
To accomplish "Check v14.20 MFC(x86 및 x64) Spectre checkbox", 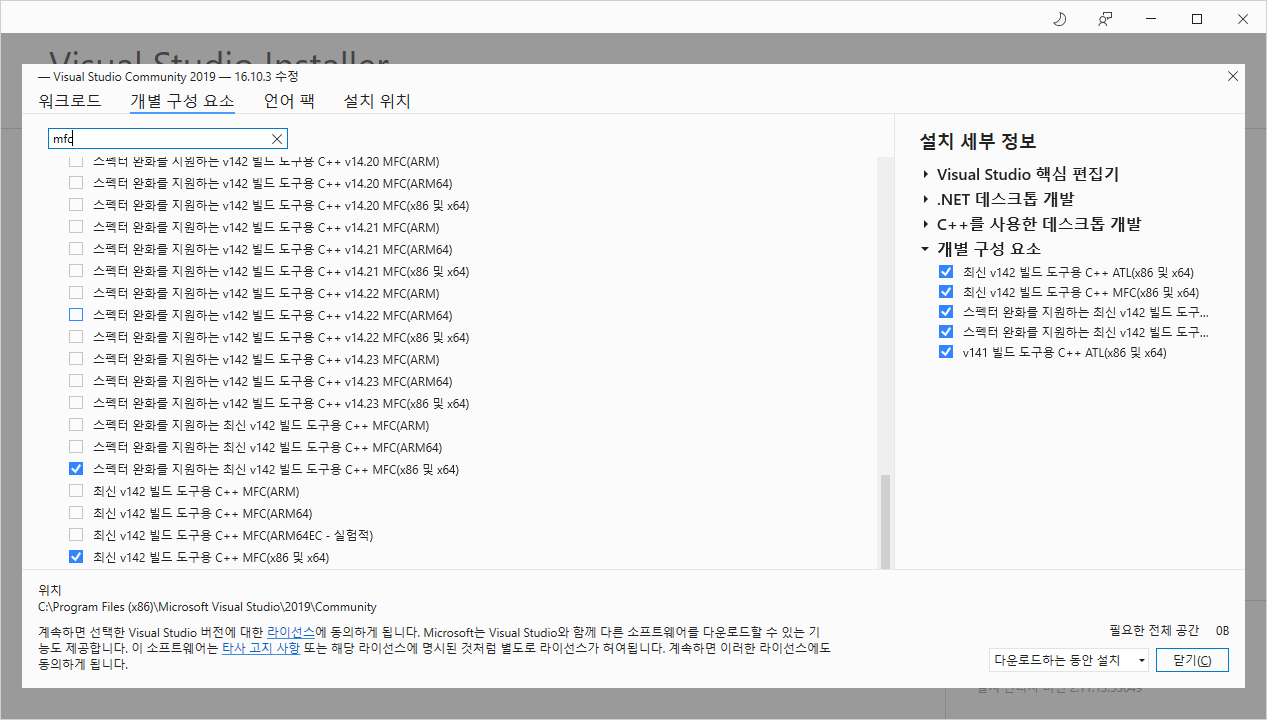I will [x=76, y=205].
